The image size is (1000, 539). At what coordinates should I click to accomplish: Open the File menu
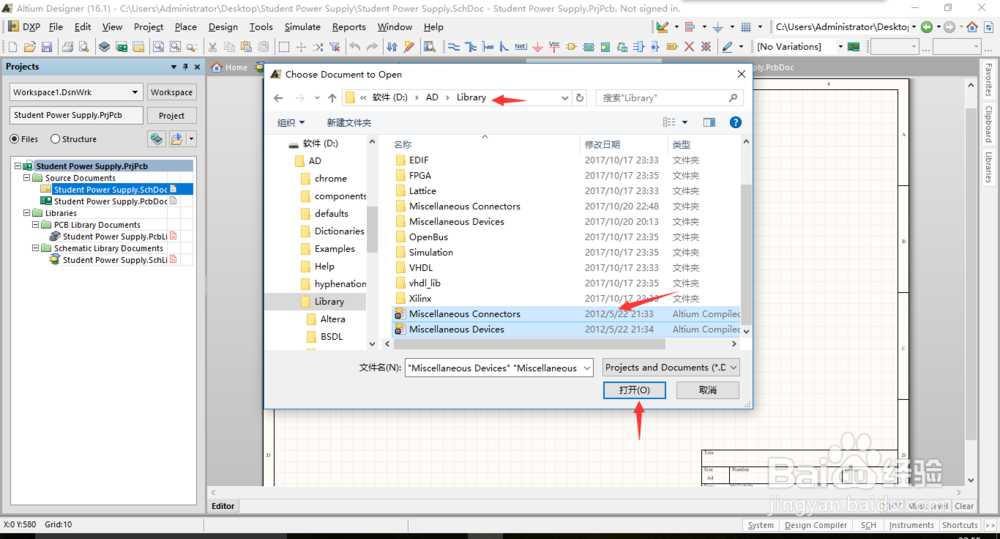click(x=55, y=27)
